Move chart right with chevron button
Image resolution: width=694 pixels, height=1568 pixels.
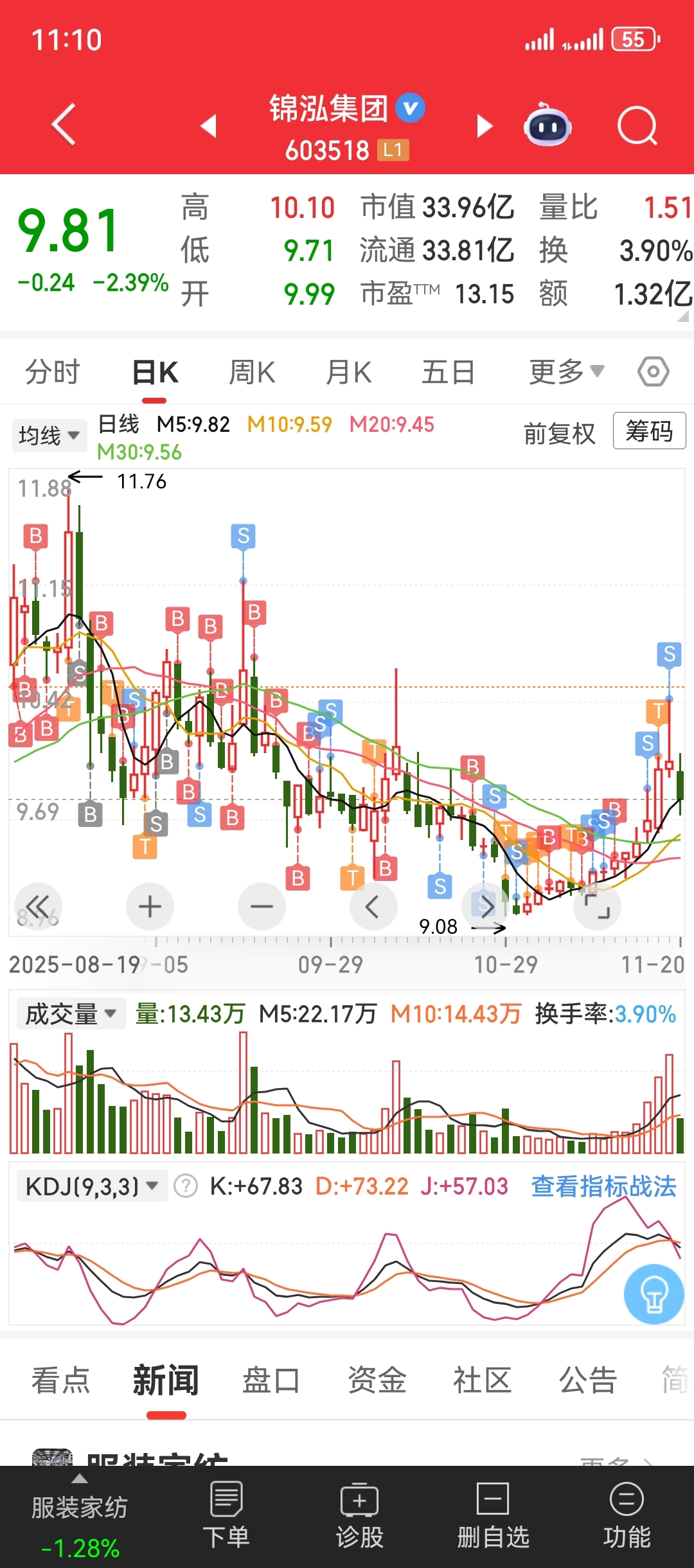pos(485,907)
